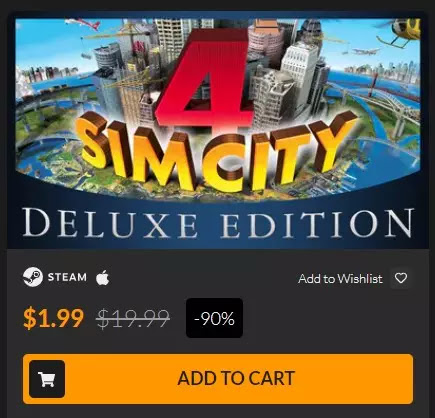The height and width of the screenshot is (418, 435).
Task: Click the STEAM text label
Action: coord(67,277)
